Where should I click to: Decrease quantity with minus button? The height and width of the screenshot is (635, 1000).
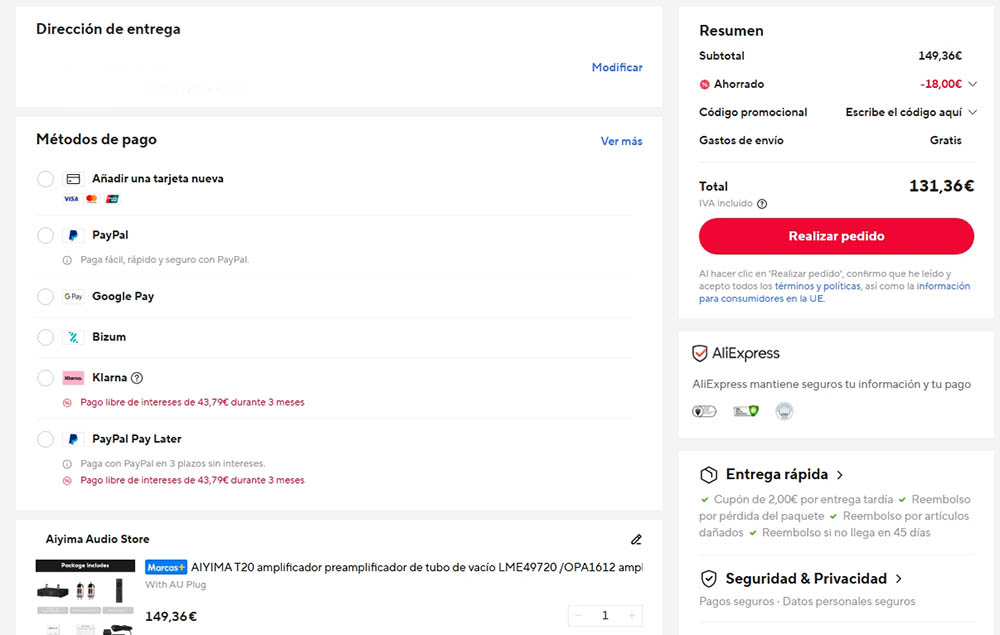579,616
